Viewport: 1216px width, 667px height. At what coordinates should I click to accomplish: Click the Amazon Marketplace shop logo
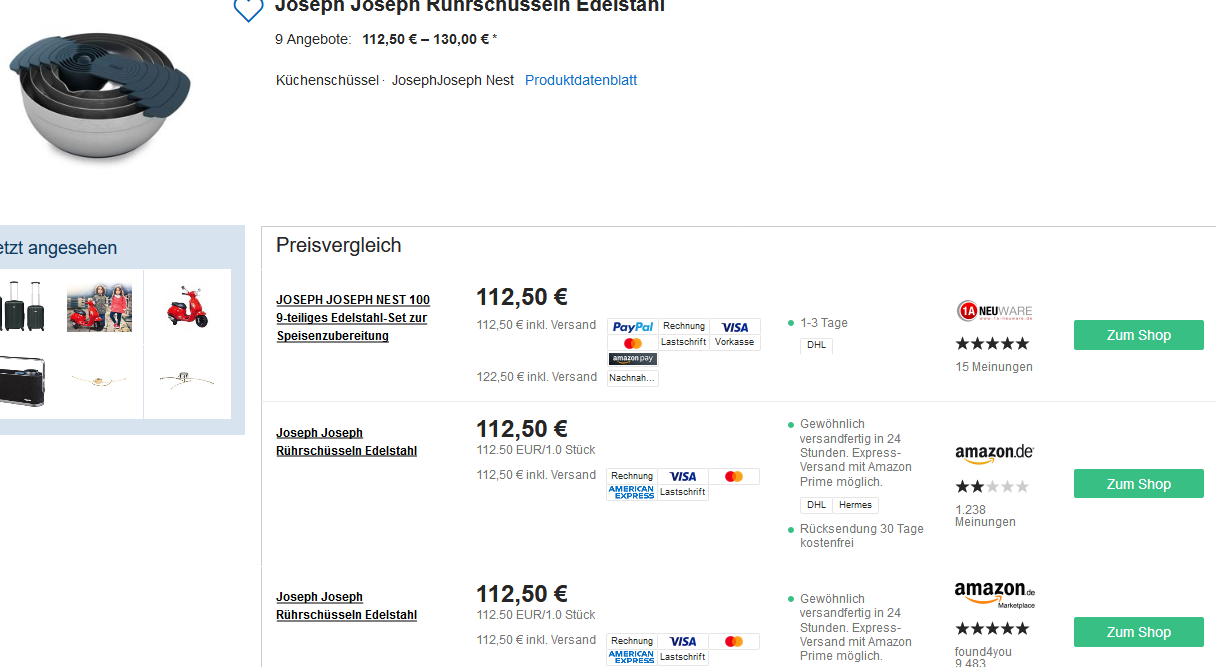[x=994, y=594]
